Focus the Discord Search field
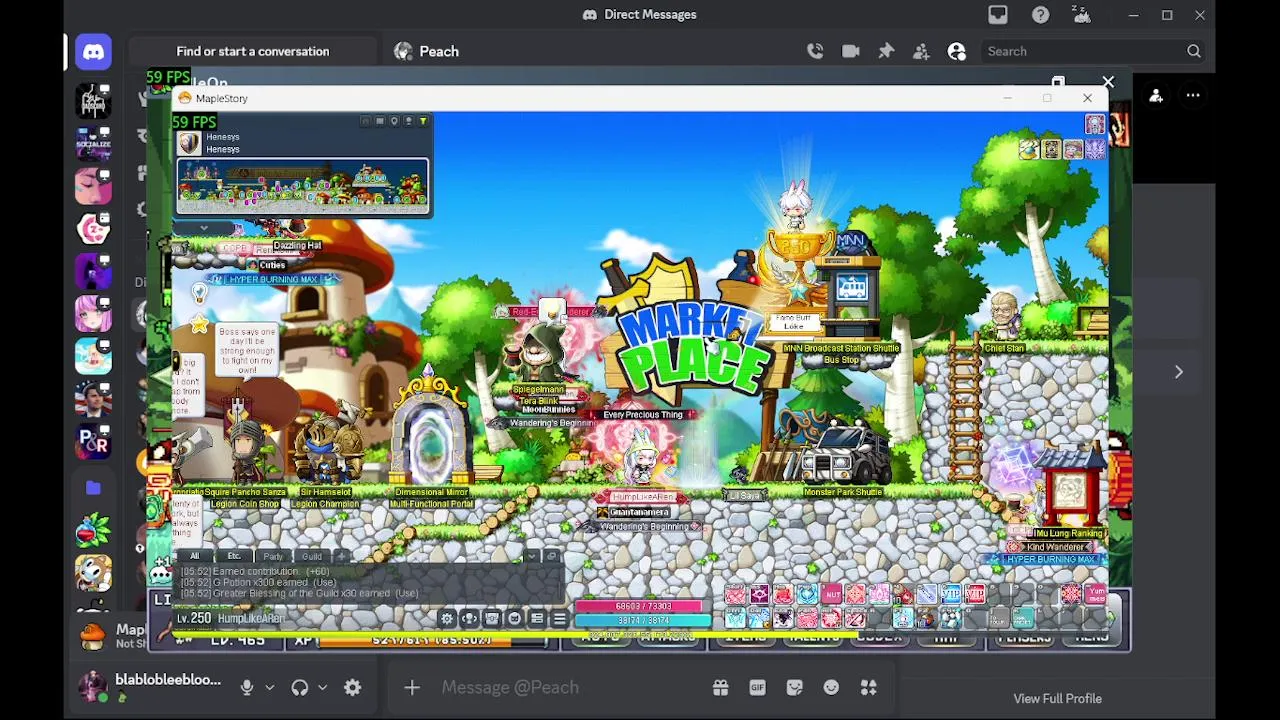This screenshot has width=1280, height=720. (x=1094, y=51)
